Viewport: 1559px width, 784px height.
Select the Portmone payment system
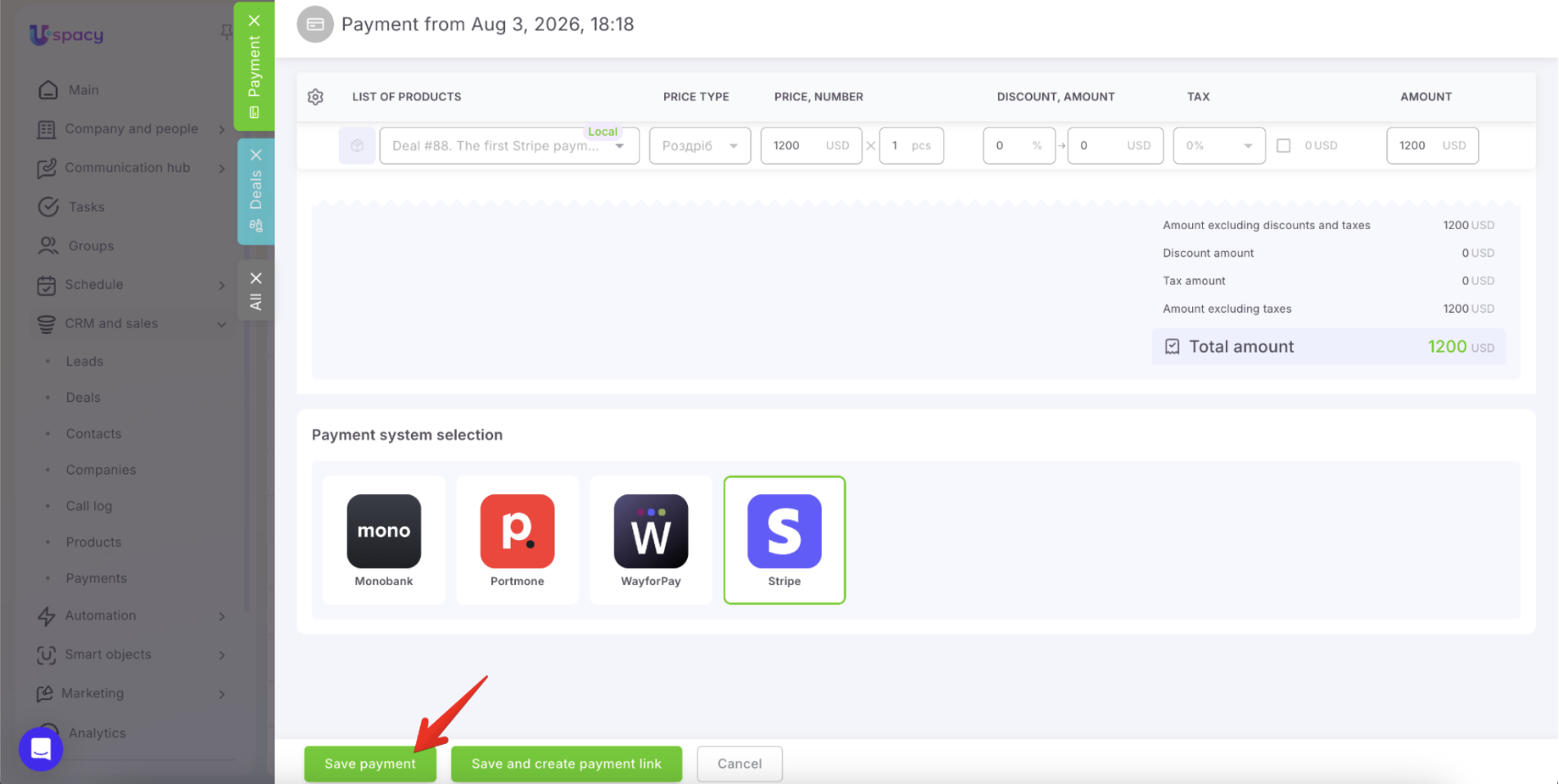517,540
